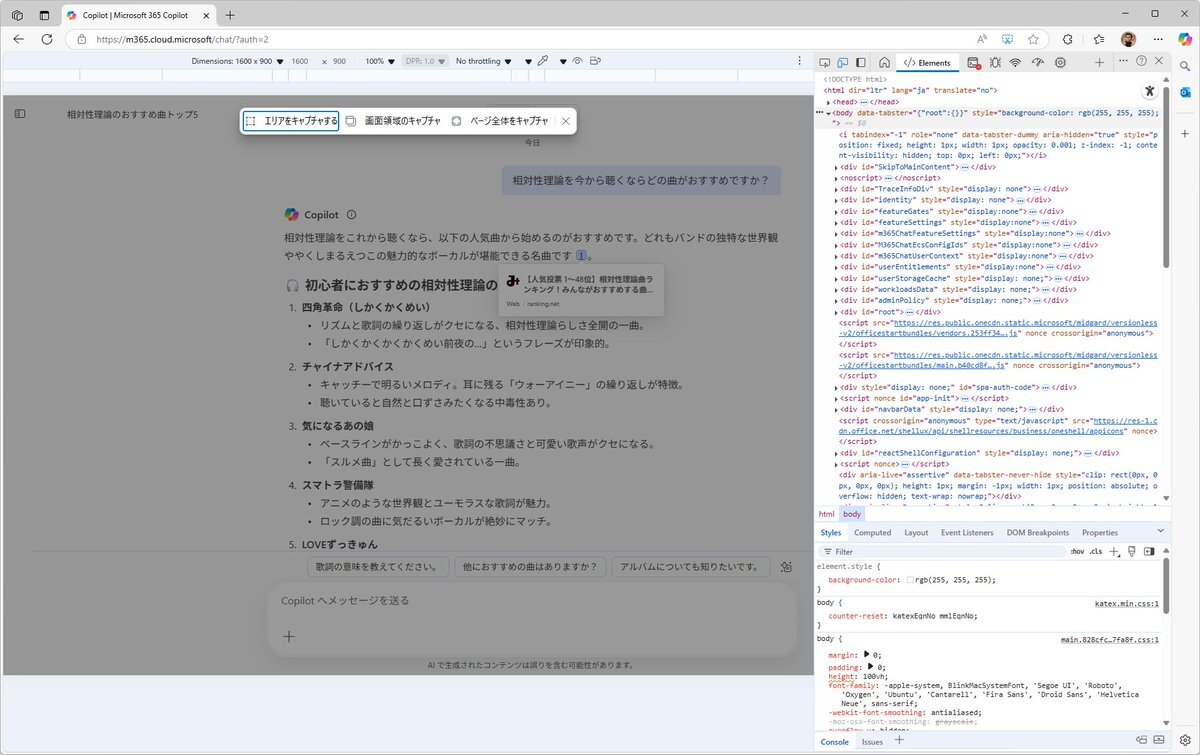1200x755 pixels.
Task: Open the rgb(255, 255, 255) color swatch
Action: [x=911, y=580]
